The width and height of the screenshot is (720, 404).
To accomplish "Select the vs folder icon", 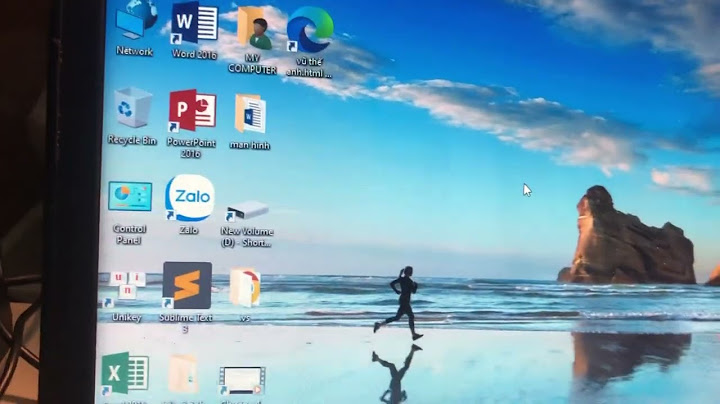I will point(245,287).
